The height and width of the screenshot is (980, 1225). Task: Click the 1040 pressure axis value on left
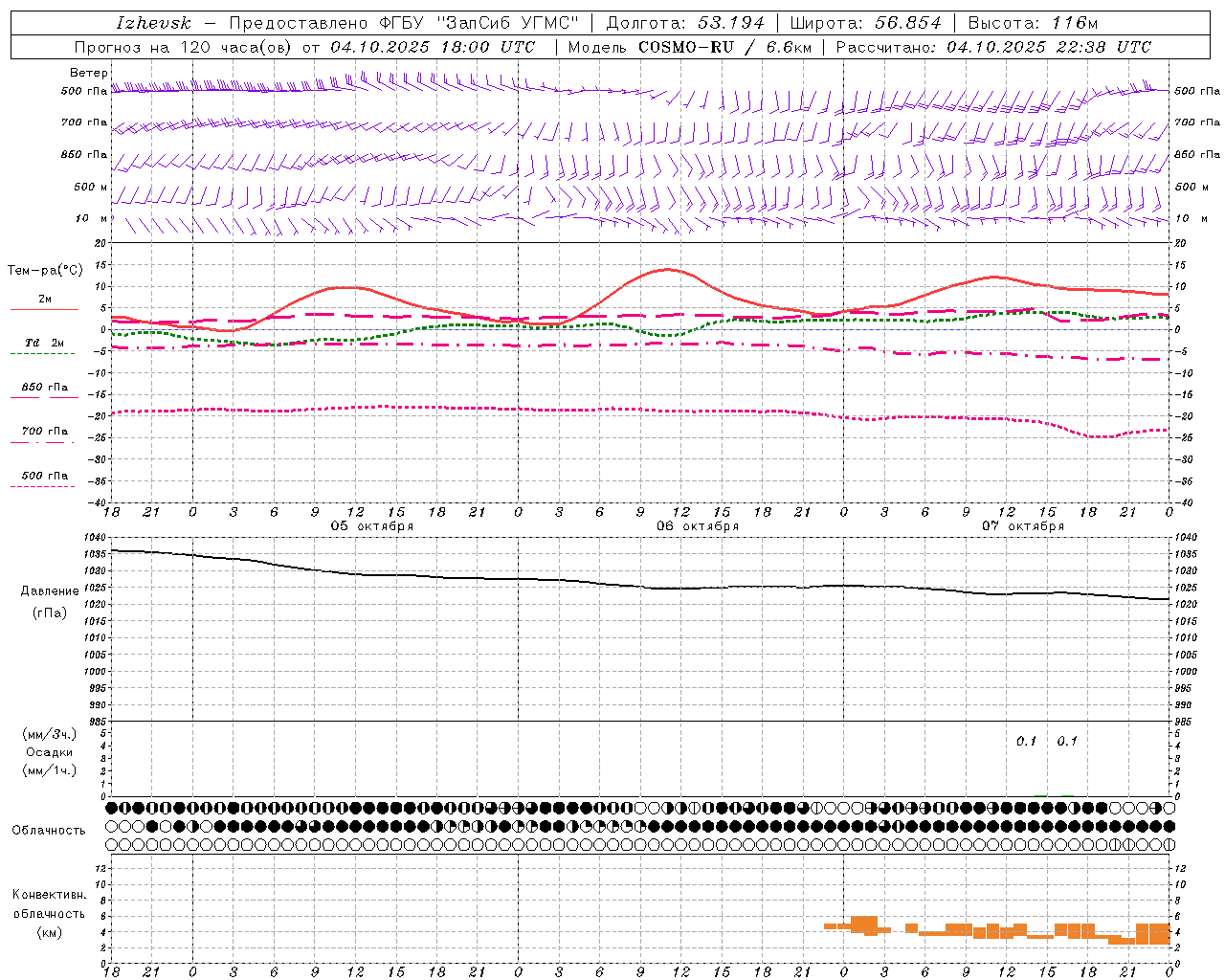(x=94, y=538)
